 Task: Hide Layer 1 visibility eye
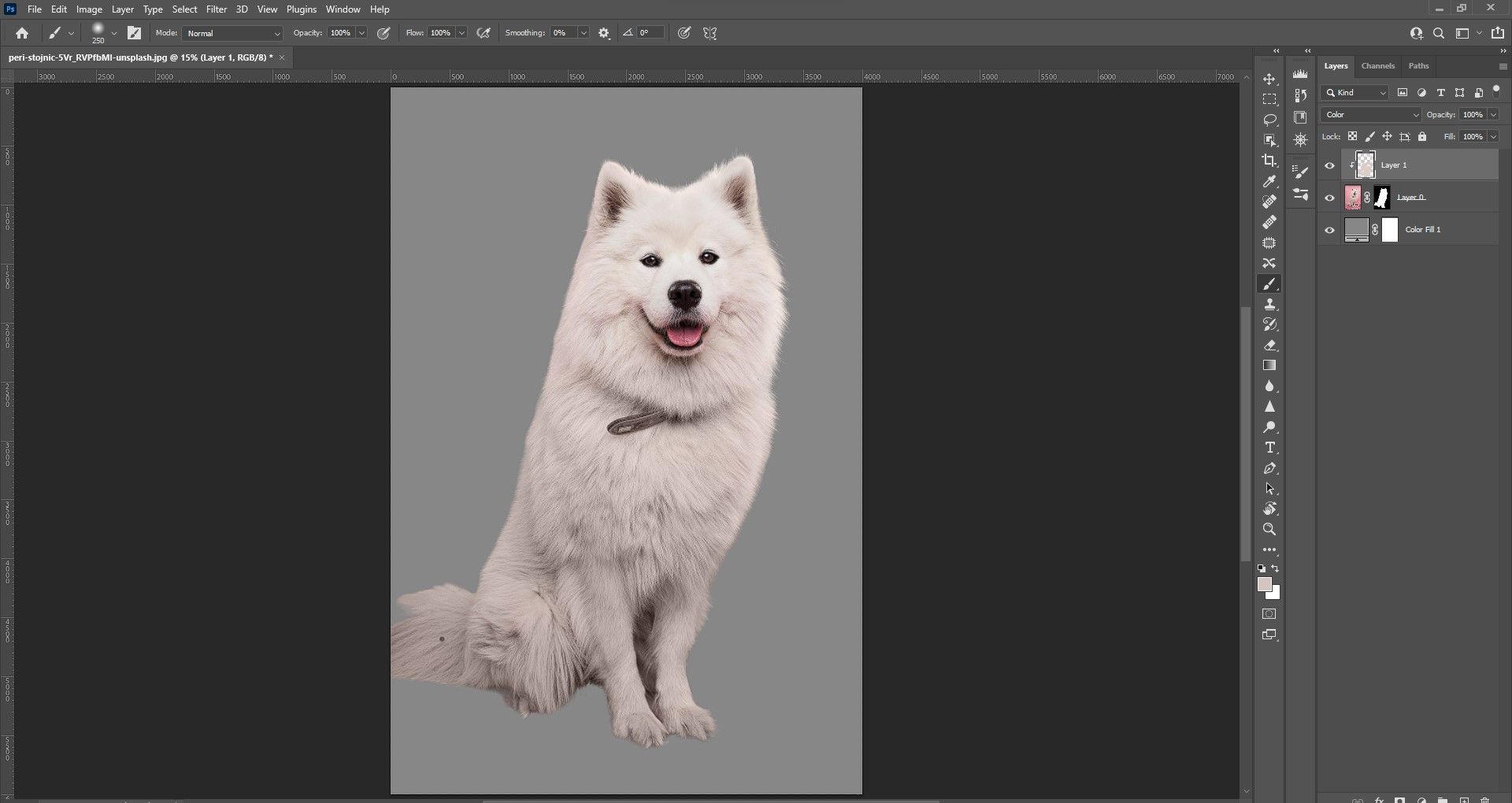pos(1330,165)
